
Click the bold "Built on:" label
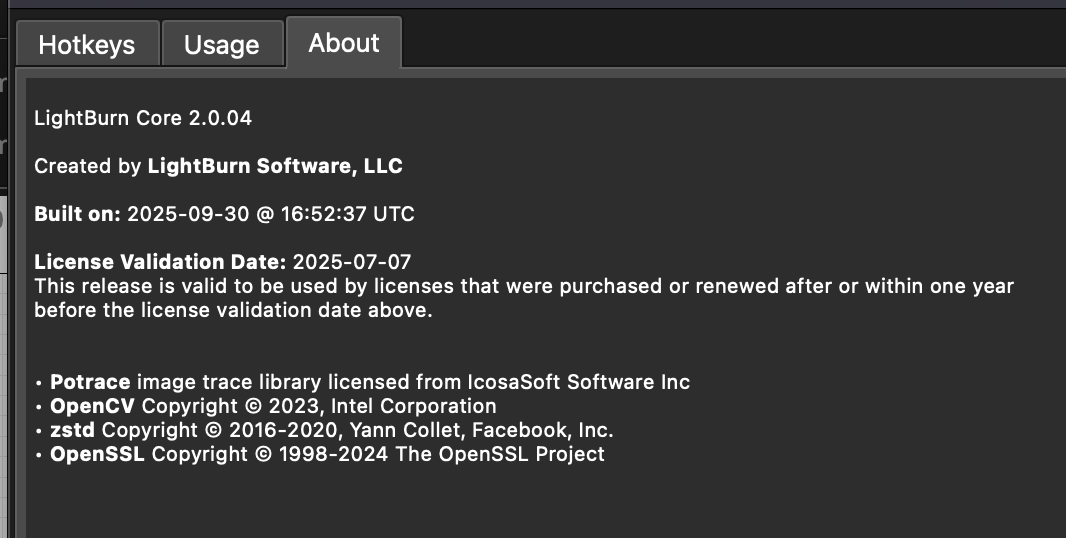pos(78,214)
